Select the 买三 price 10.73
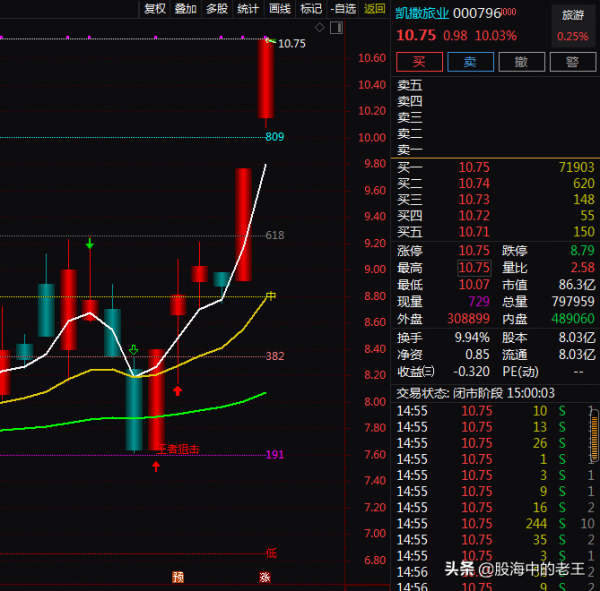 474,199
